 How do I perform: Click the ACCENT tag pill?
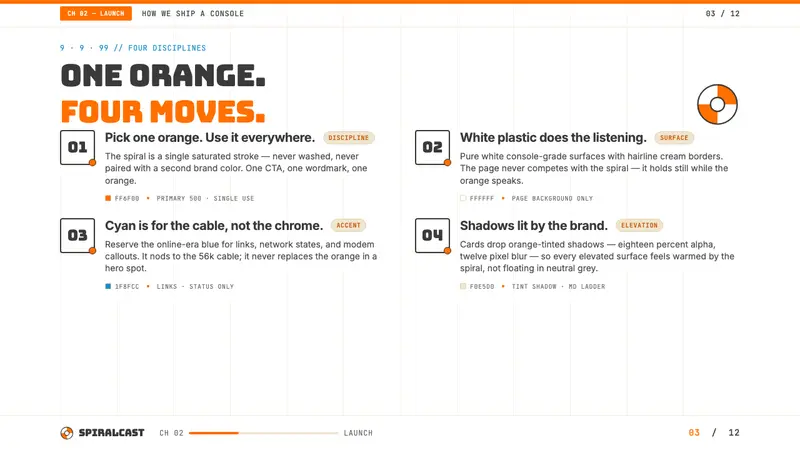[348, 226]
